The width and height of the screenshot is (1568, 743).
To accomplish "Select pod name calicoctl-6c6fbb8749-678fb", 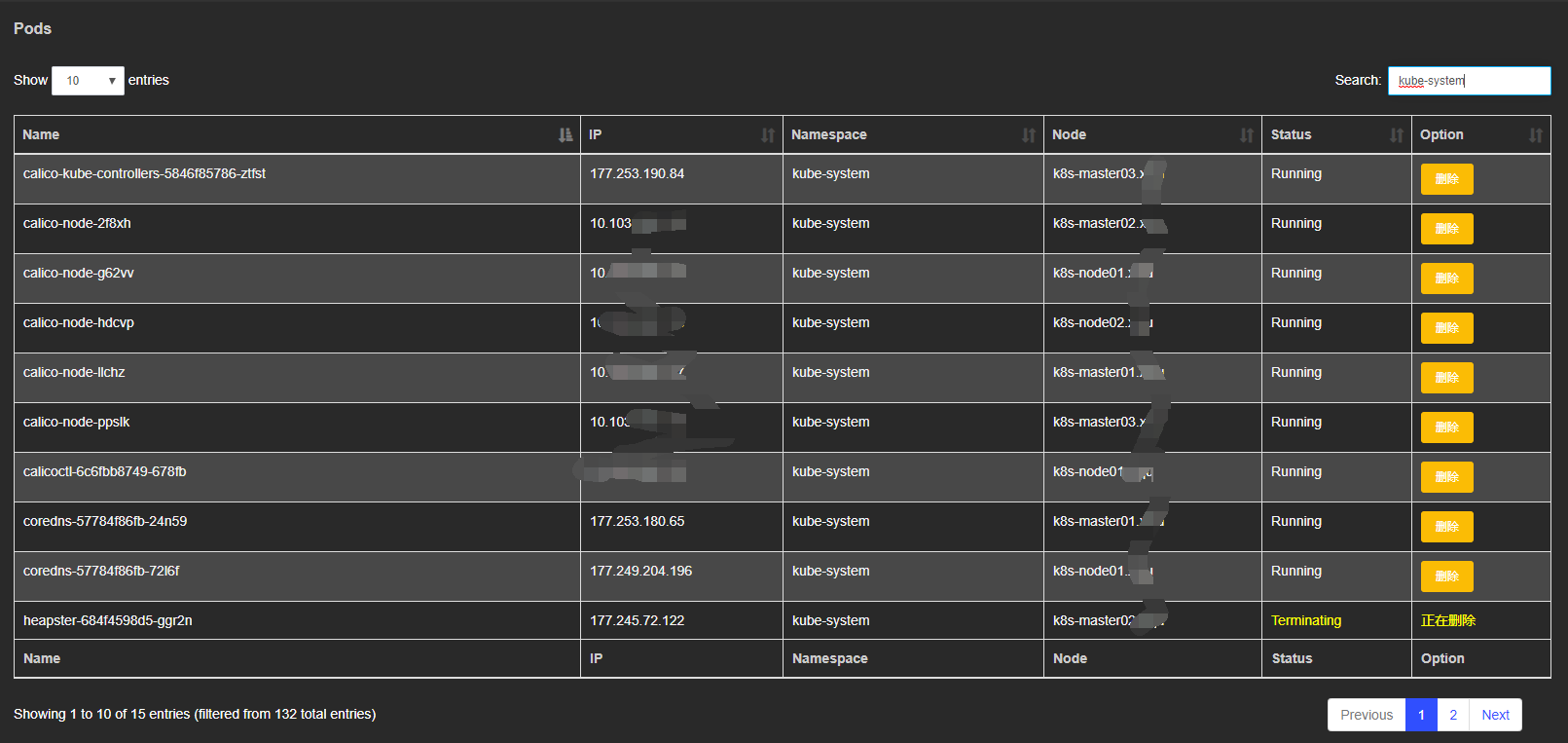I will tap(105, 471).
